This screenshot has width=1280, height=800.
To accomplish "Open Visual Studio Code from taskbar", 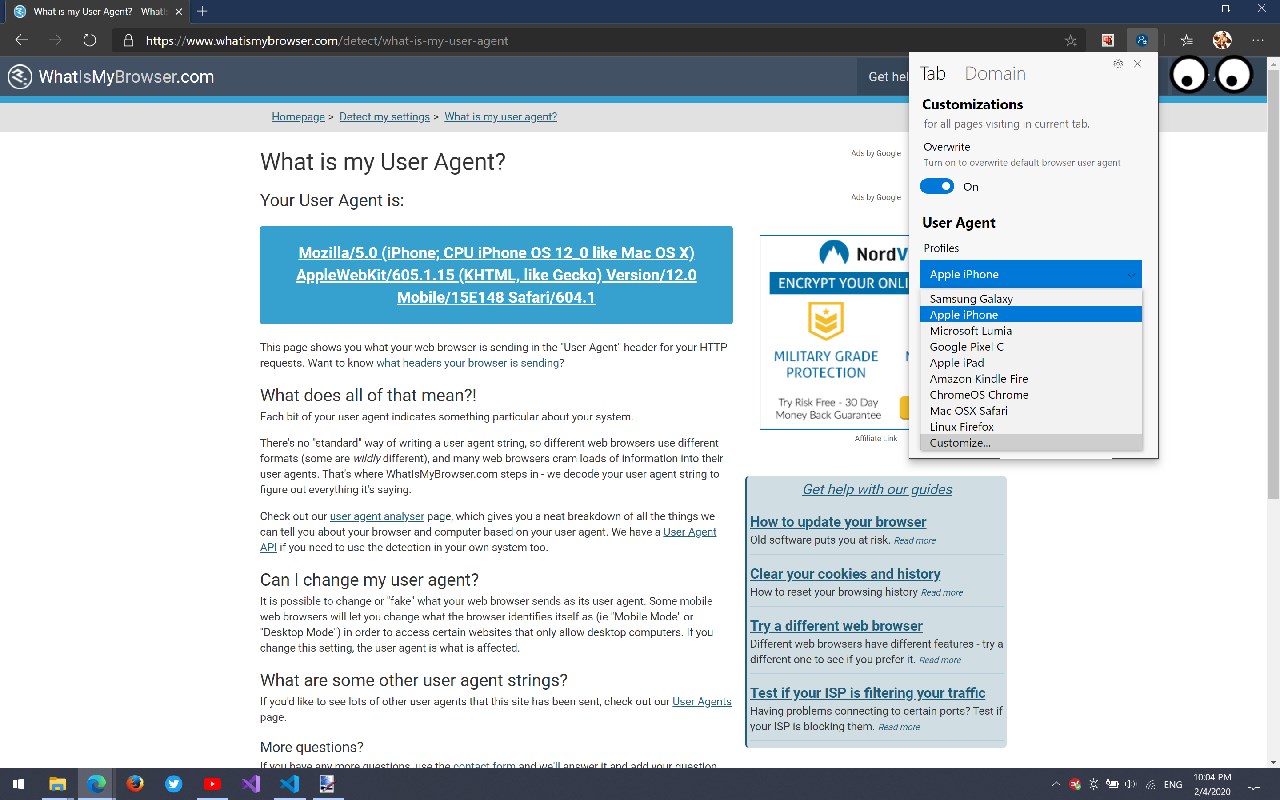I will click(289, 784).
